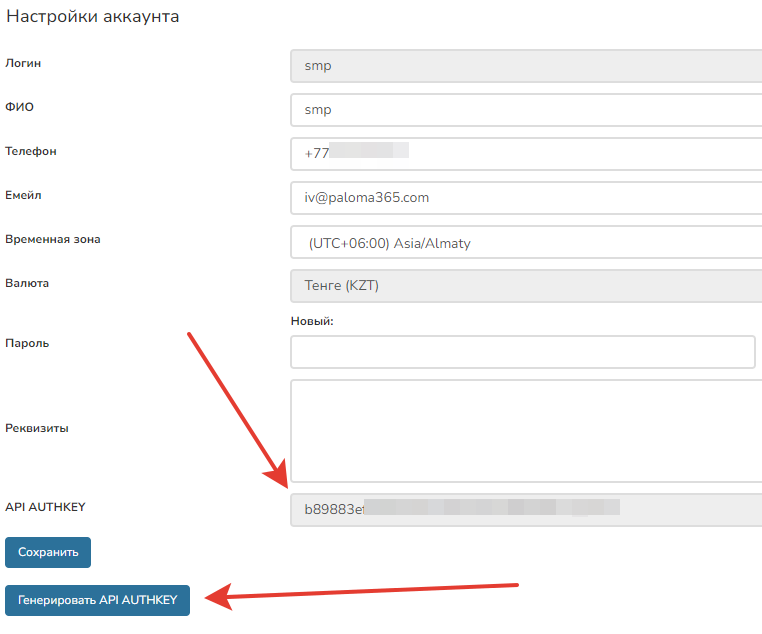Select the Телефон label text
Viewport: 762px width, 634px height.
click(x=31, y=152)
